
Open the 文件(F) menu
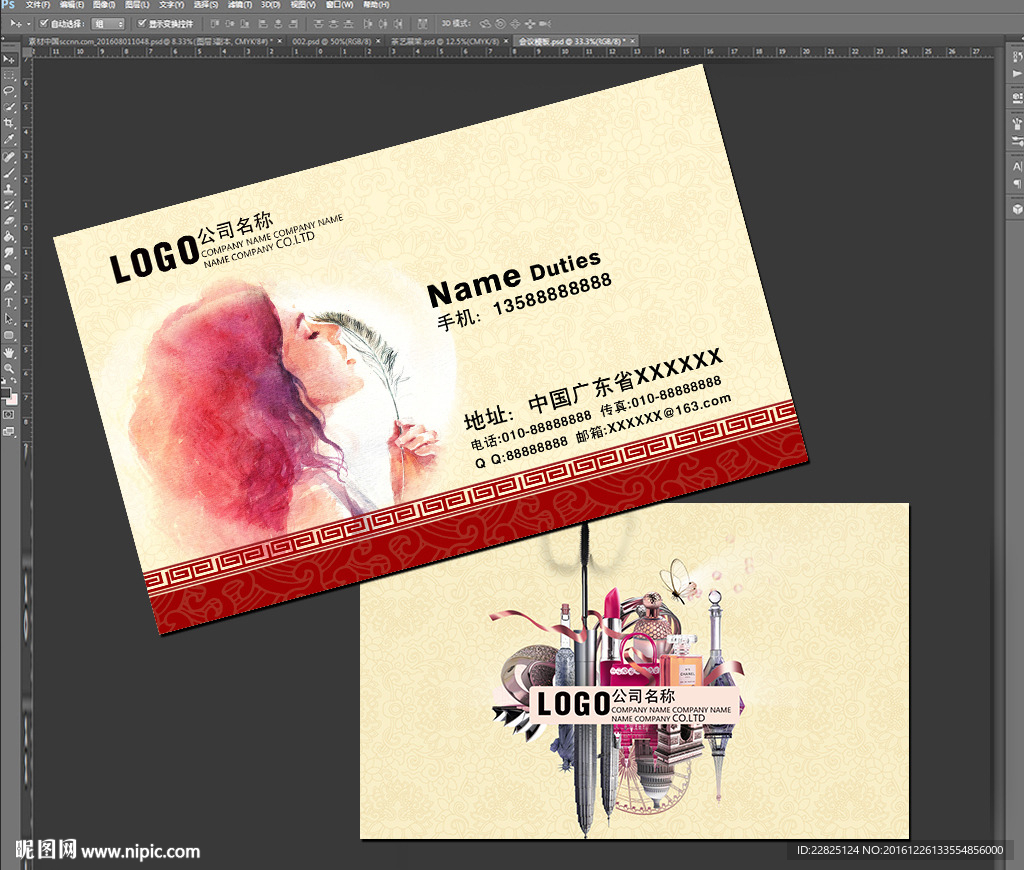pos(37,5)
